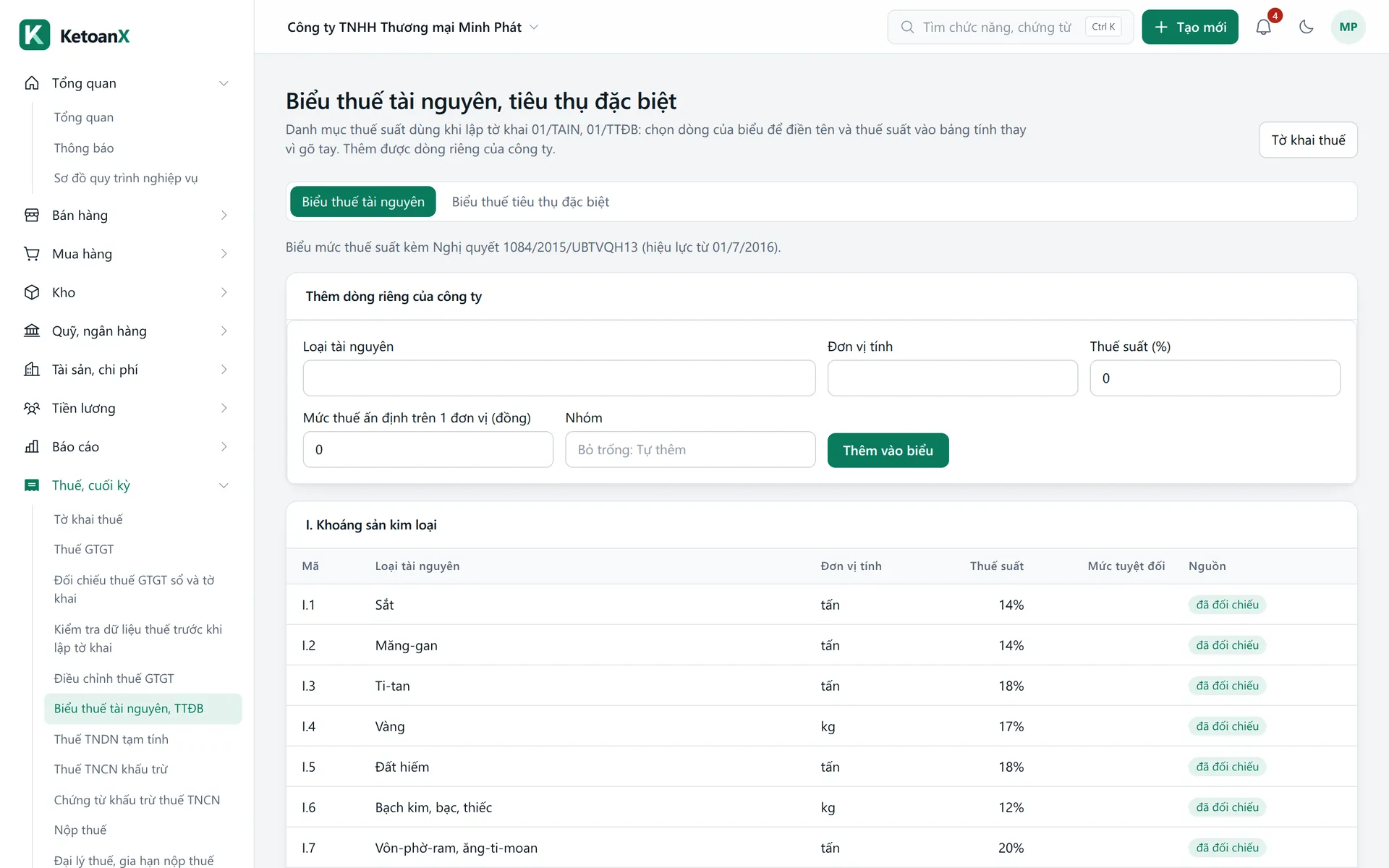Viewport: 1389px width, 868px height.
Task: Click the Vàng row's đã đối chiếu badge
Action: [x=1227, y=726]
